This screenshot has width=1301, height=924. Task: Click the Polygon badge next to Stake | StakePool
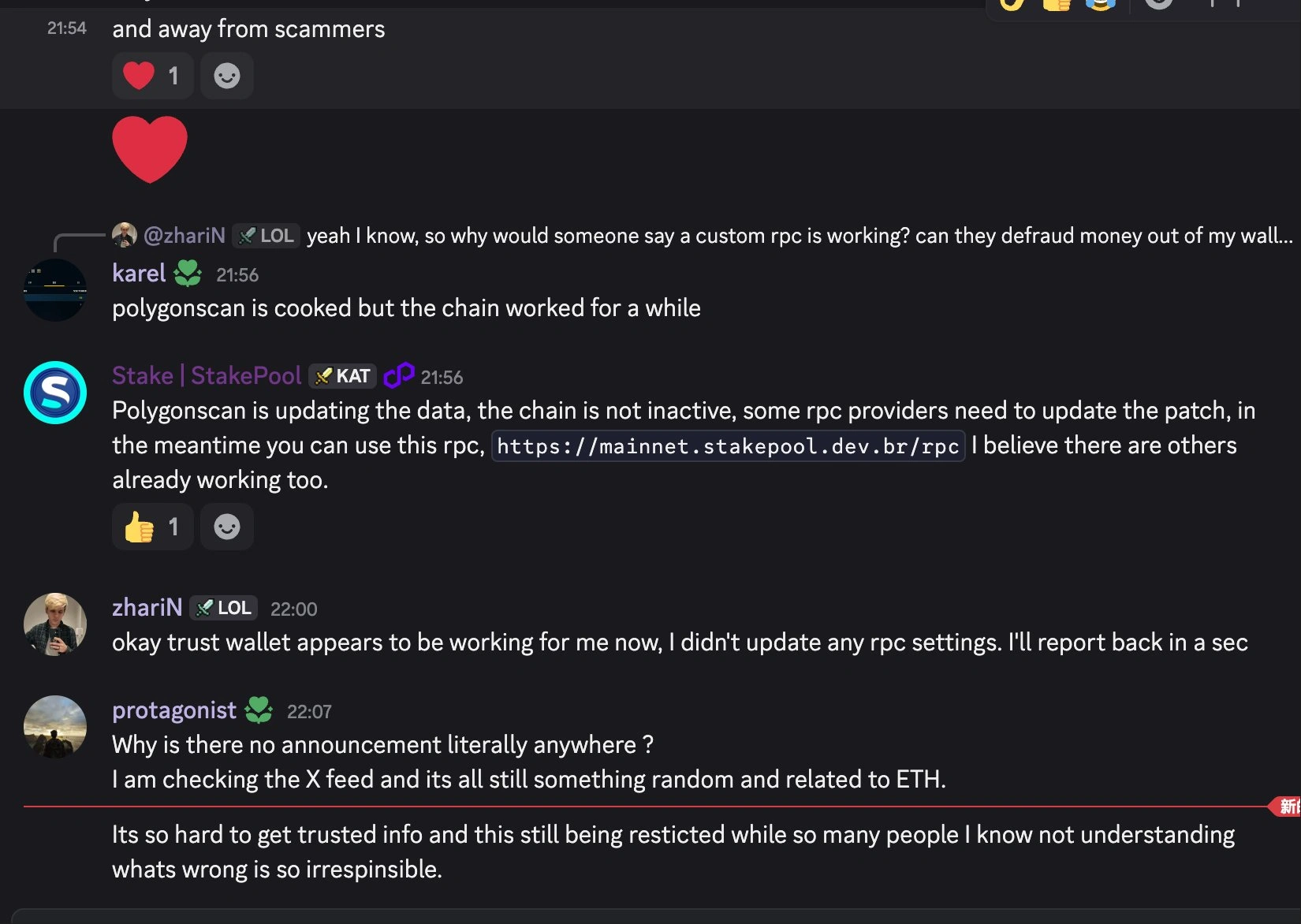pyautogui.click(x=401, y=376)
